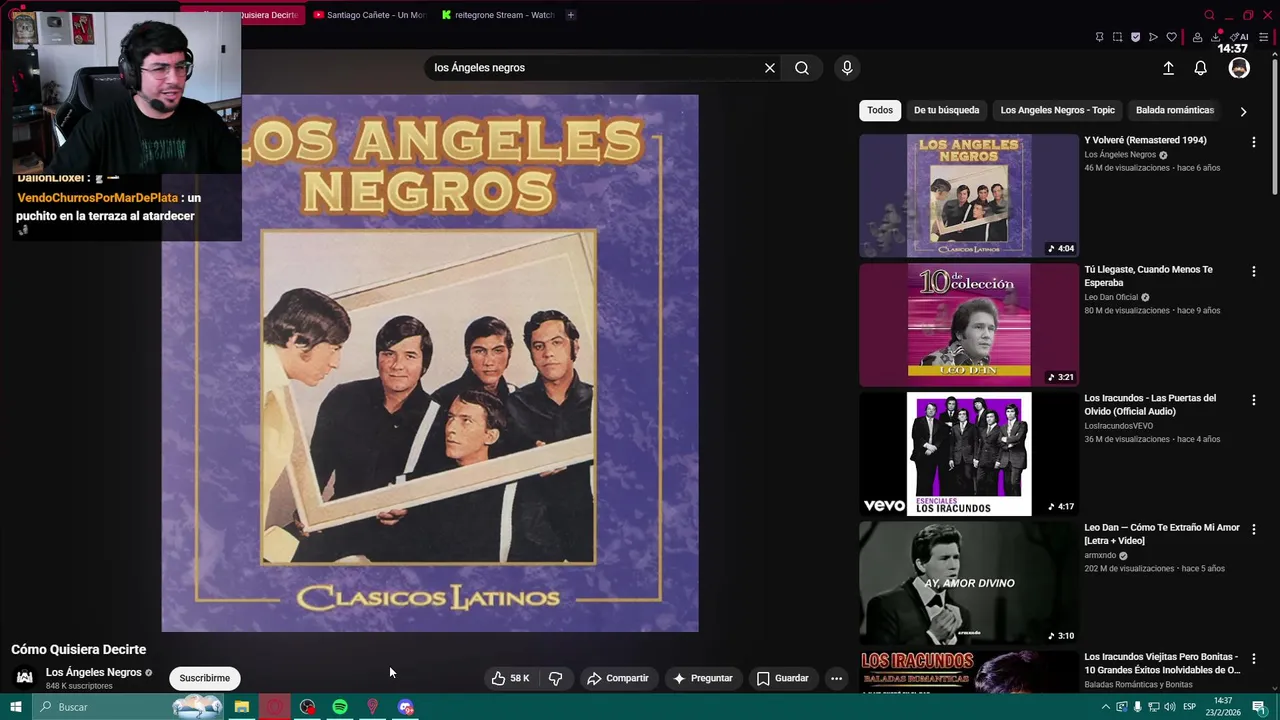Open the ESP language selector
1280x720 pixels.
coord(1189,707)
